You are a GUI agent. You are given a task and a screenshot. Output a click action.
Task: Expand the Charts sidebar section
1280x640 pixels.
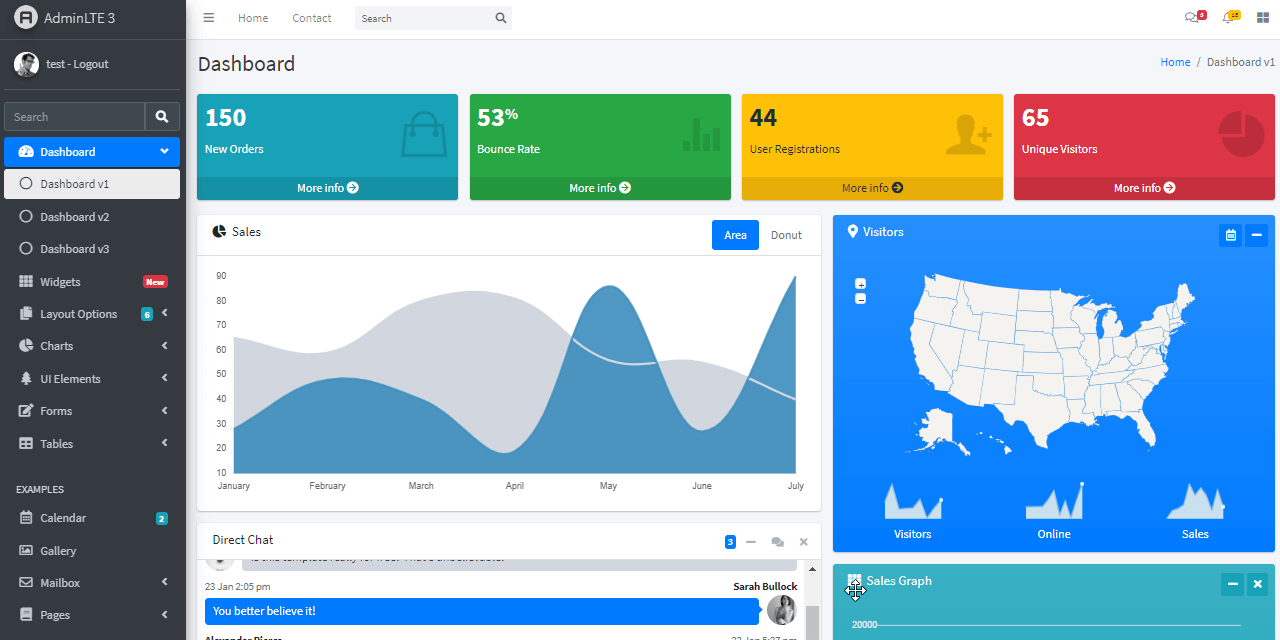pos(56,346)
